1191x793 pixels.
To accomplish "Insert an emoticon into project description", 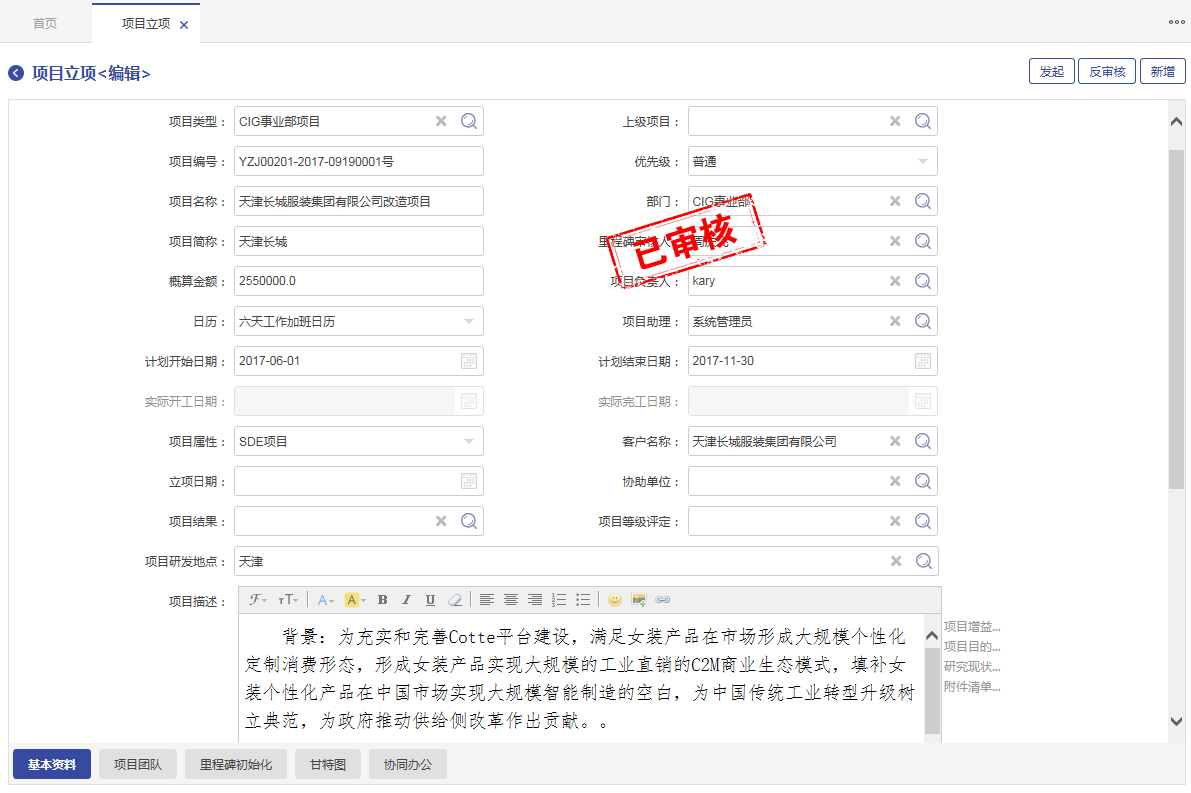I will tap(614, 600).
